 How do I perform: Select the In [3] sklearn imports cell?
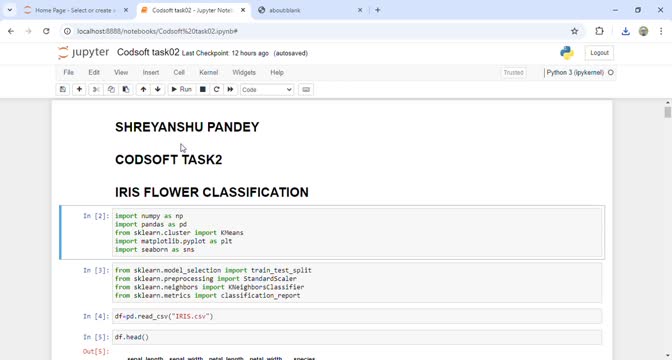click(357, 283)
